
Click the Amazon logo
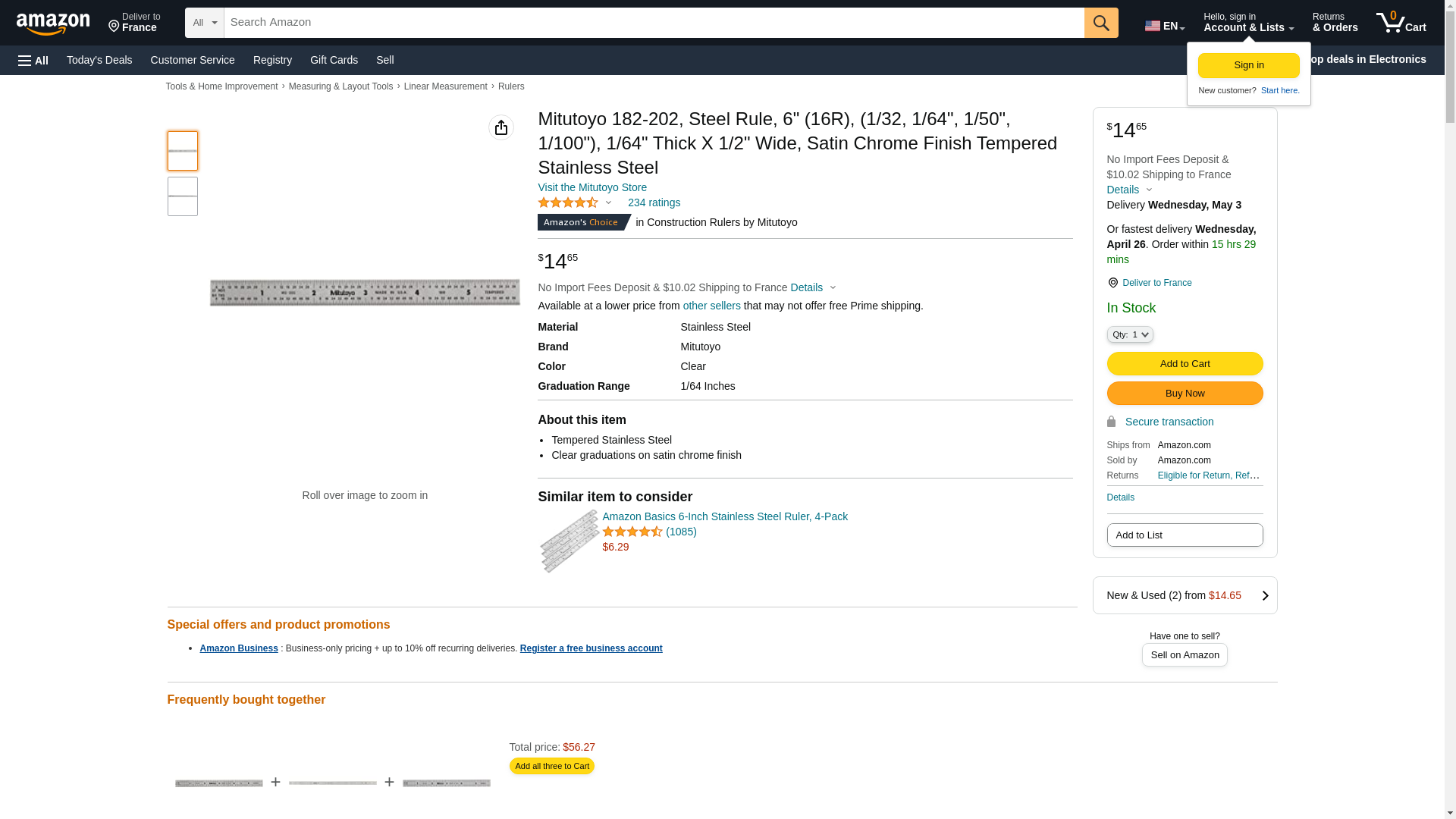coord(53,24)
